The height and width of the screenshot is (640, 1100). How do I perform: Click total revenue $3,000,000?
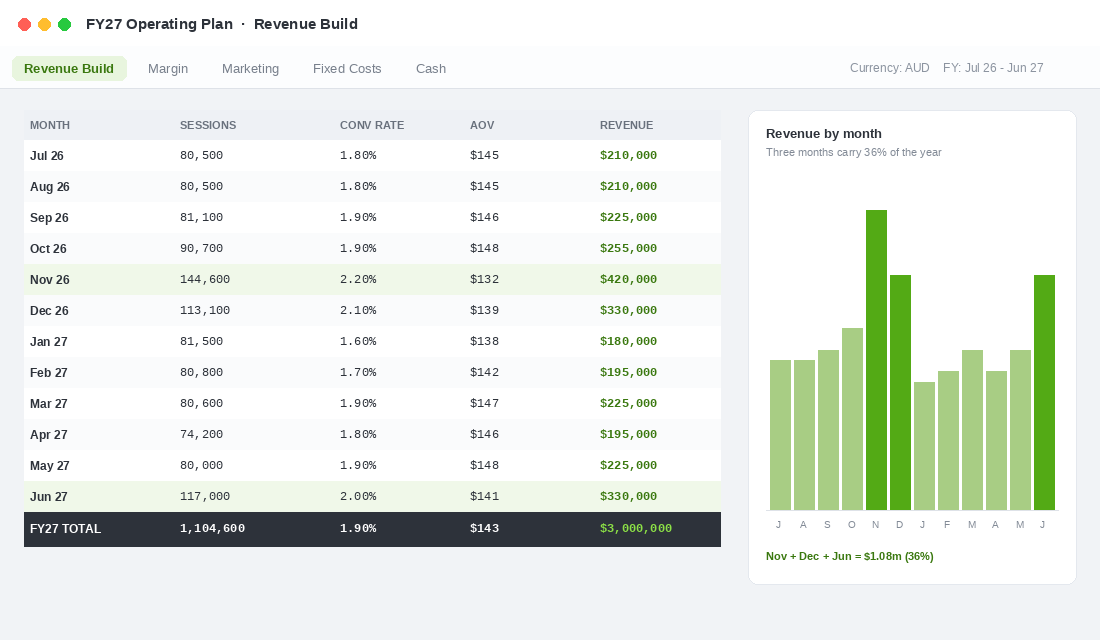pos(636,528)
